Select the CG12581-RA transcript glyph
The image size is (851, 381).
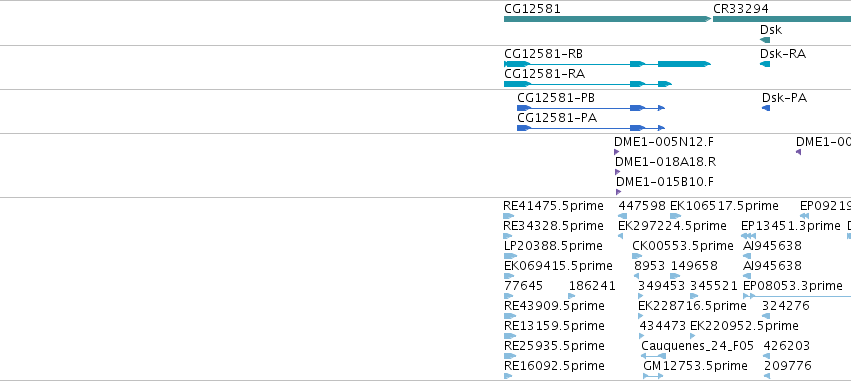click(x=588, y=84)
